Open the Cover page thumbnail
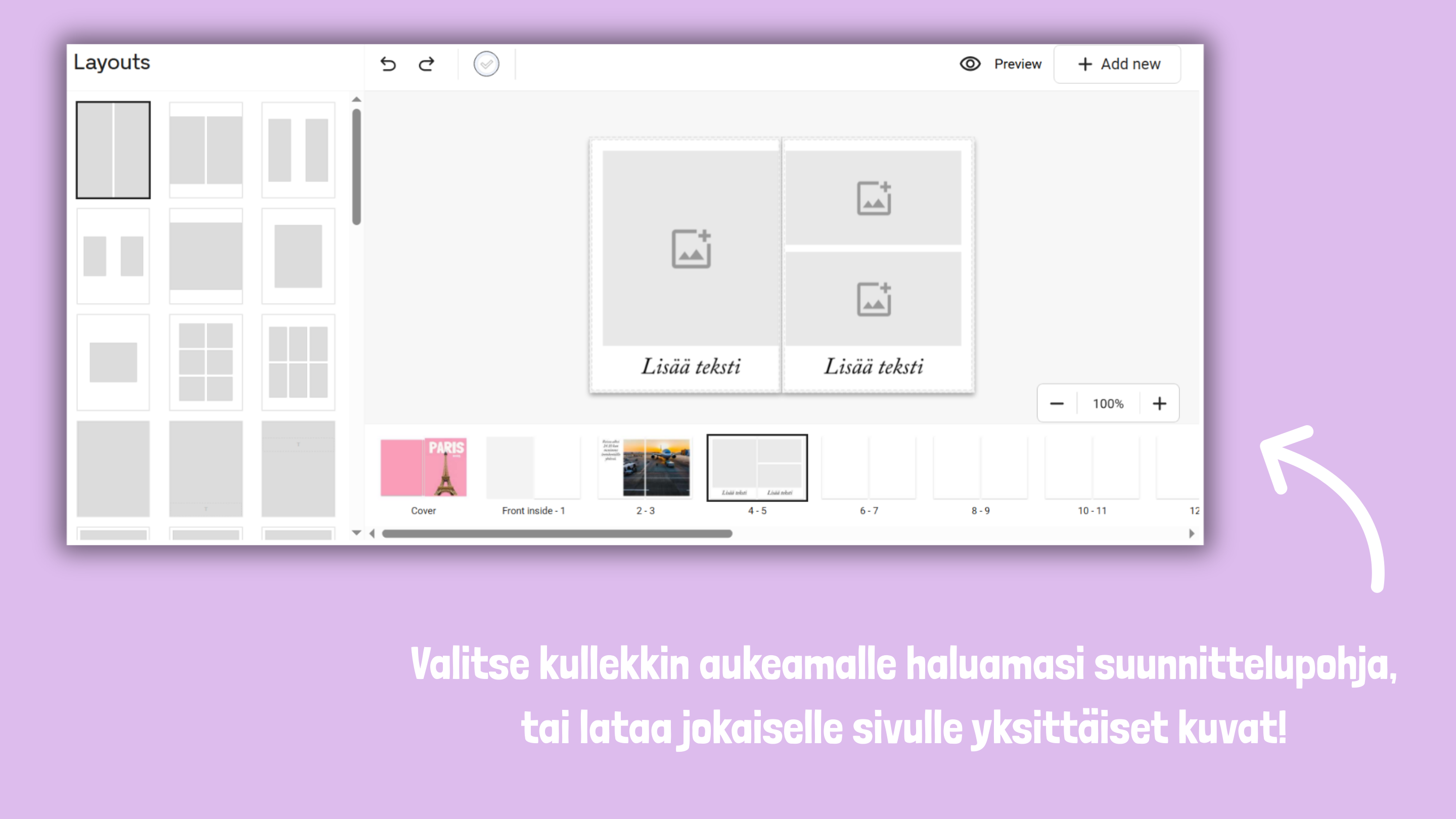 (423, 468)
